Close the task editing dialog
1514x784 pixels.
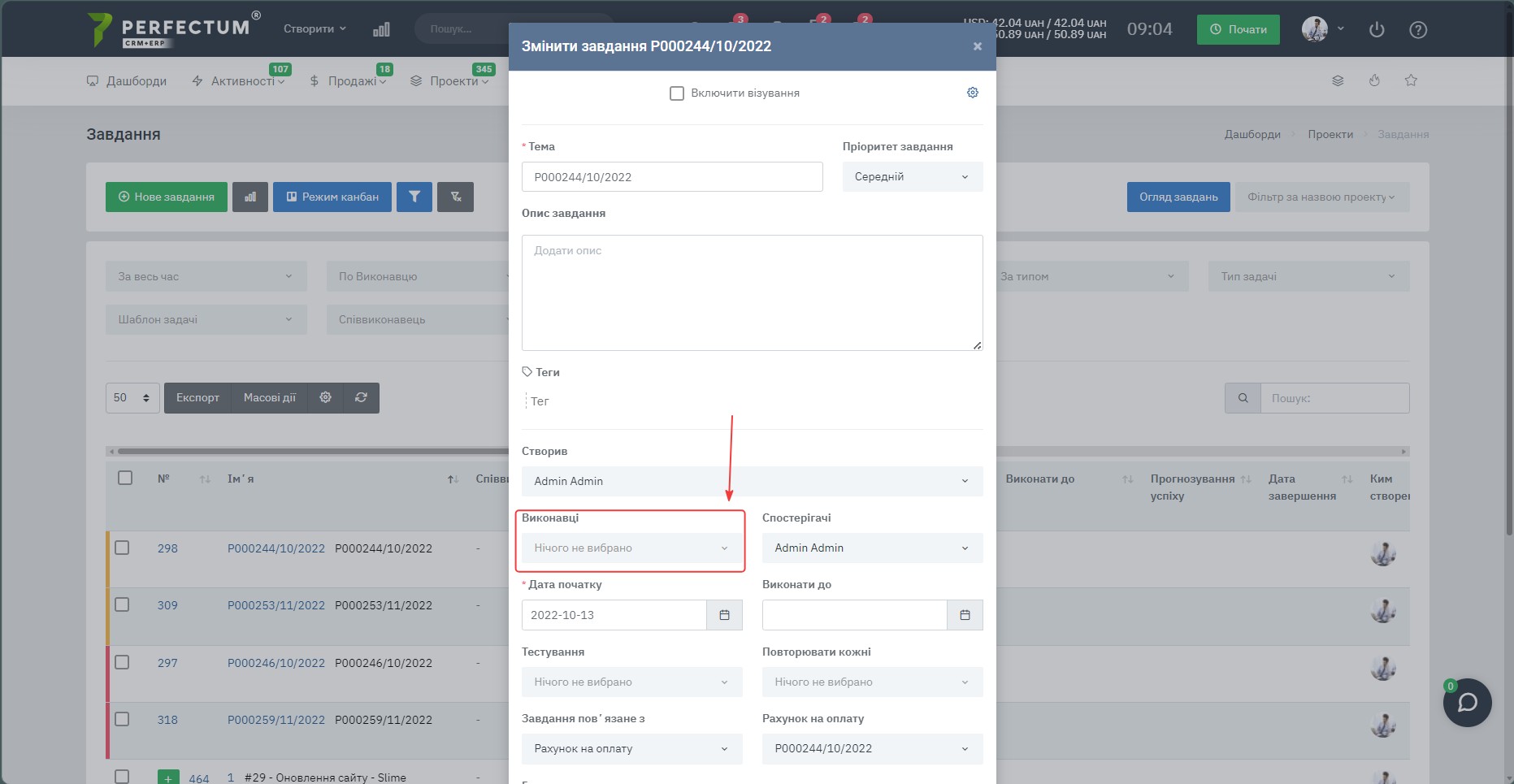pos(978,46)
